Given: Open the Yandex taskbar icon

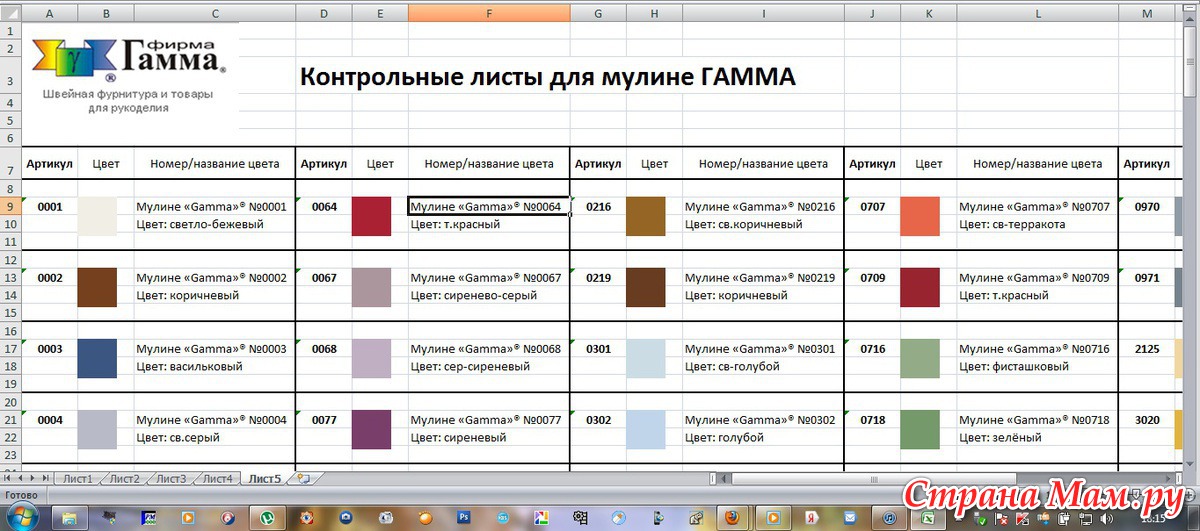Looking at the screenshot, I should point(811,518).
